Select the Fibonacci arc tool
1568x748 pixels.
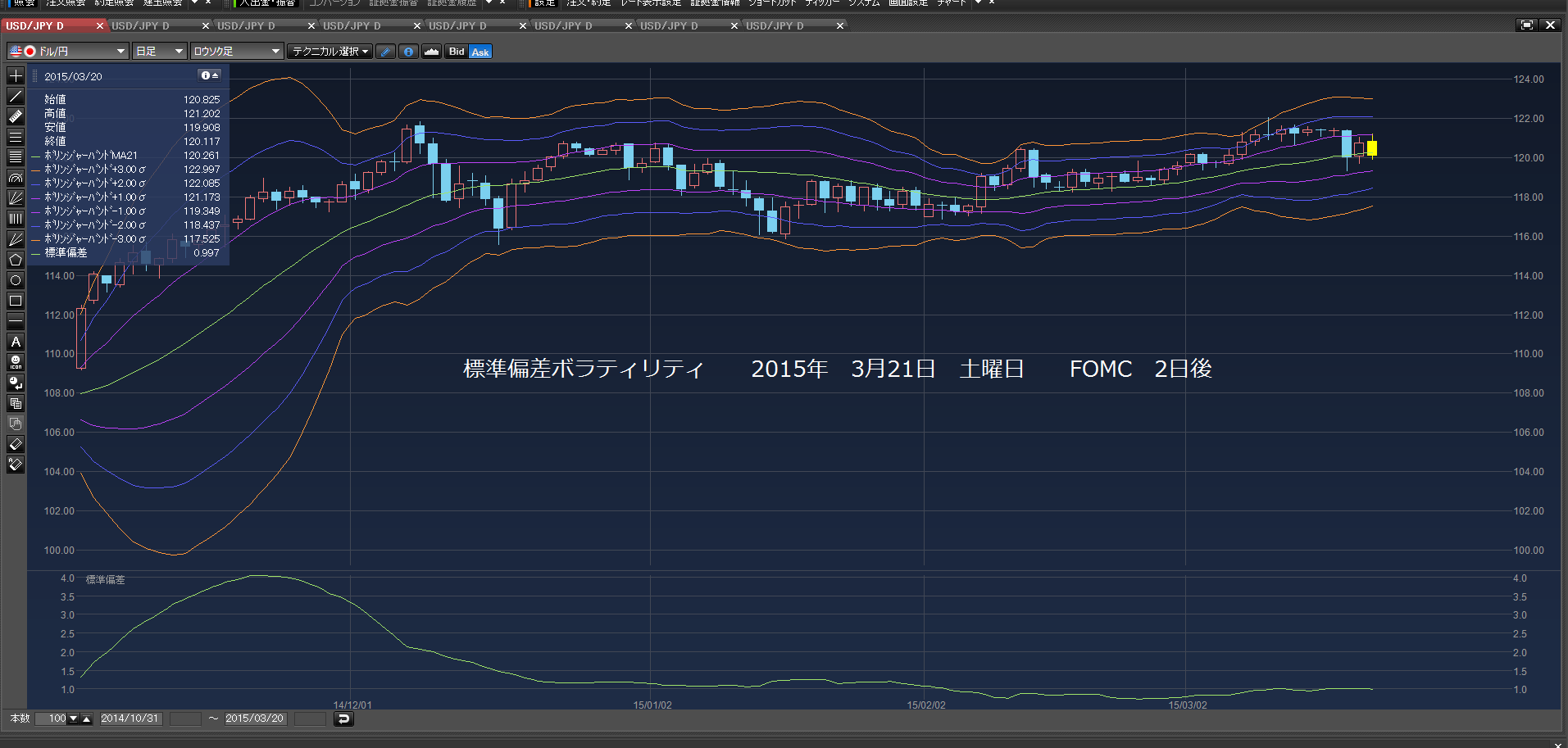coord(16,178)
